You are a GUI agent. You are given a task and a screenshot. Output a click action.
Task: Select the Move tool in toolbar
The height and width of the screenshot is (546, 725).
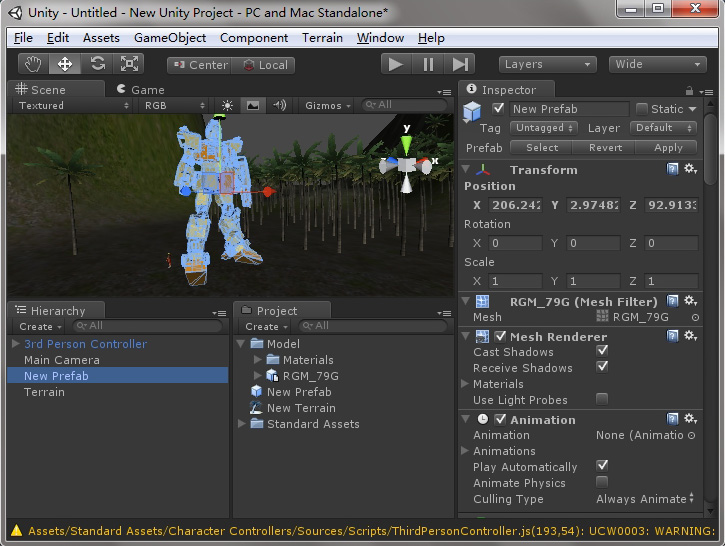65,64
